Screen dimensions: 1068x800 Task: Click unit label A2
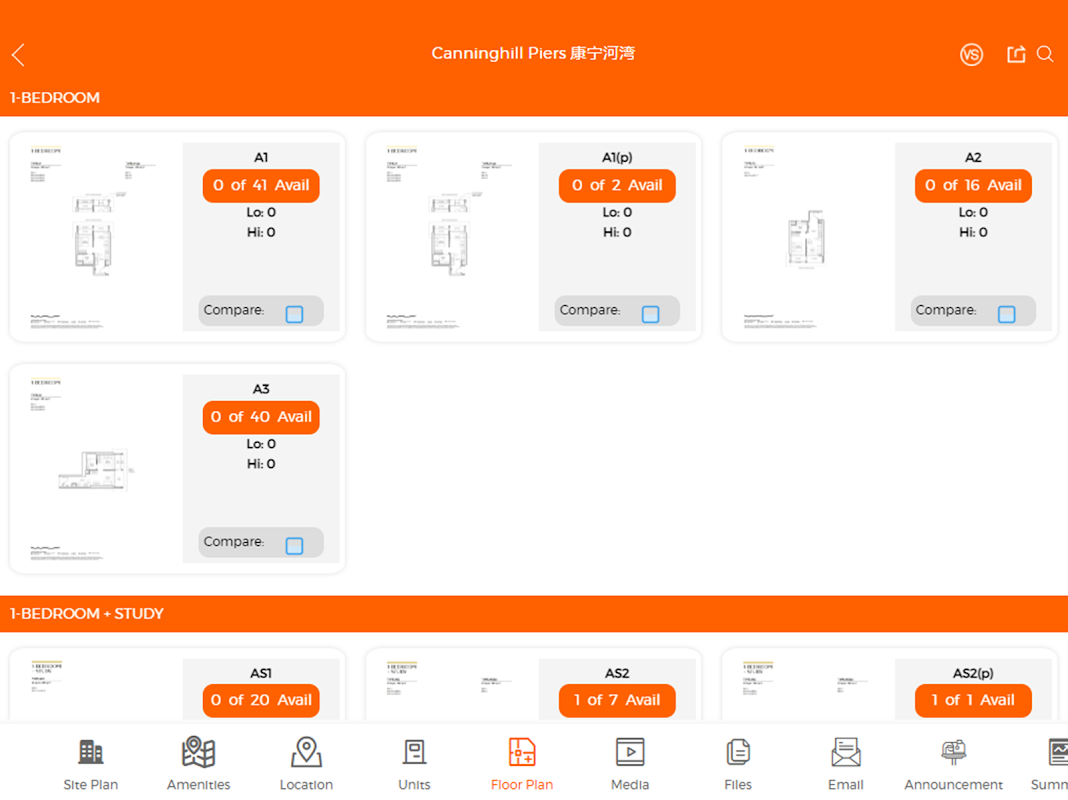coord(973,157)
